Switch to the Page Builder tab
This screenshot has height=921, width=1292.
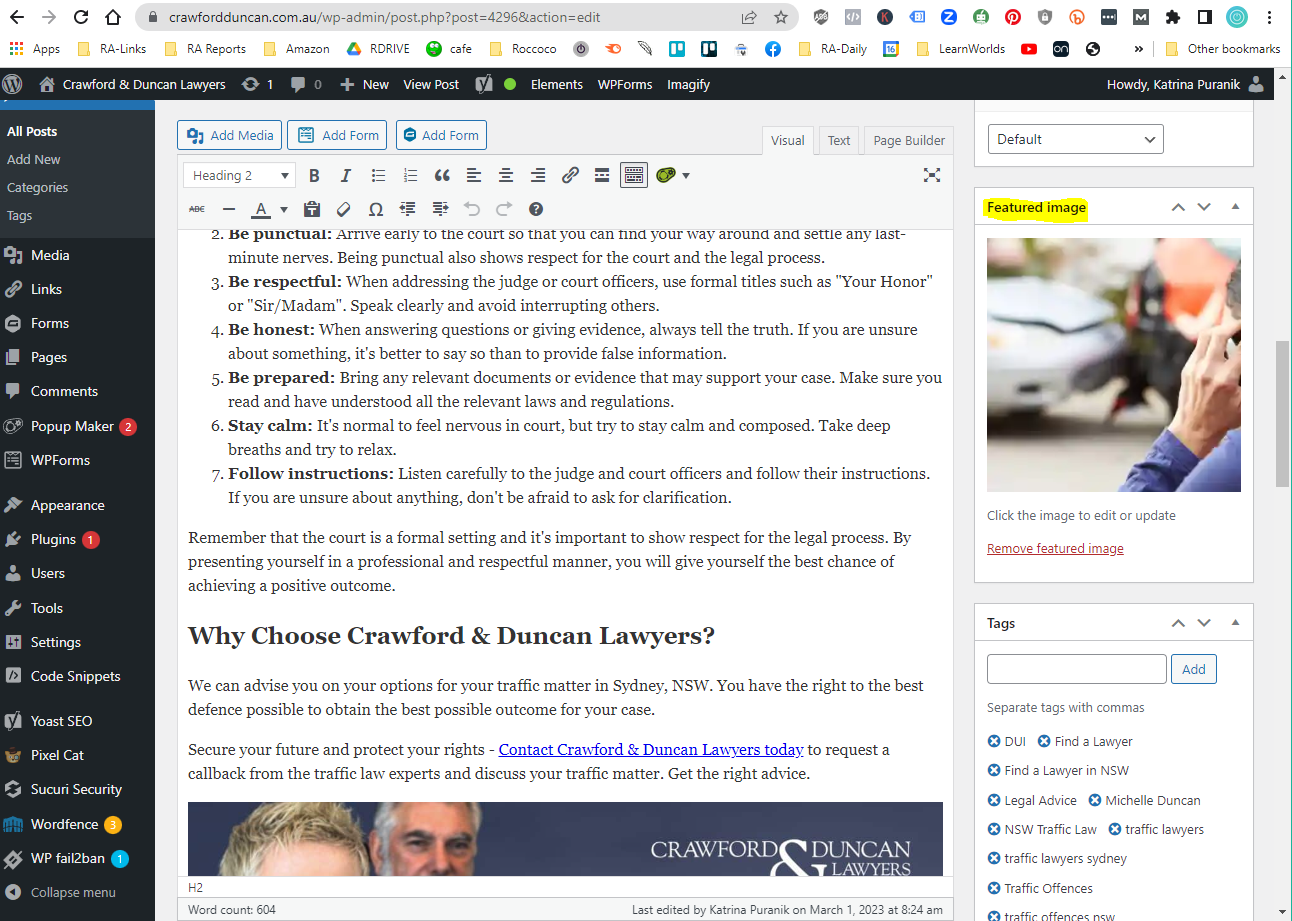pos(907,140)
